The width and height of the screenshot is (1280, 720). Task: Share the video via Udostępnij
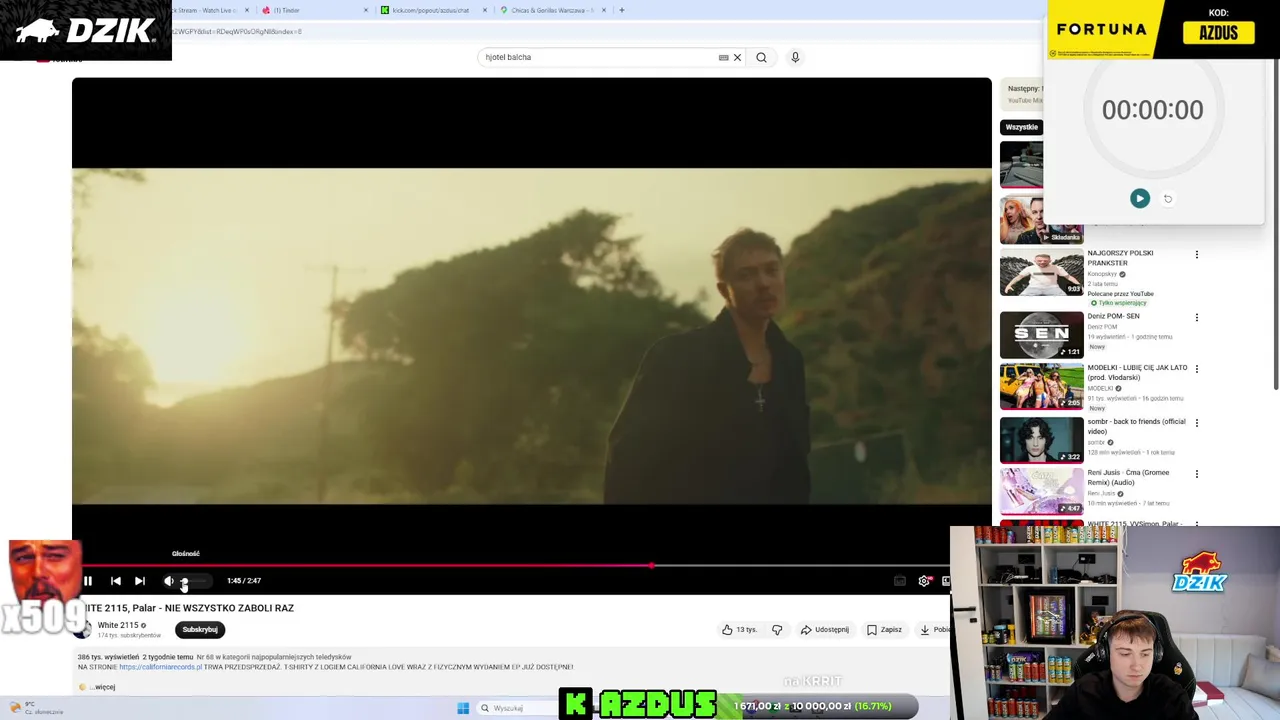[x=825, y=630]
